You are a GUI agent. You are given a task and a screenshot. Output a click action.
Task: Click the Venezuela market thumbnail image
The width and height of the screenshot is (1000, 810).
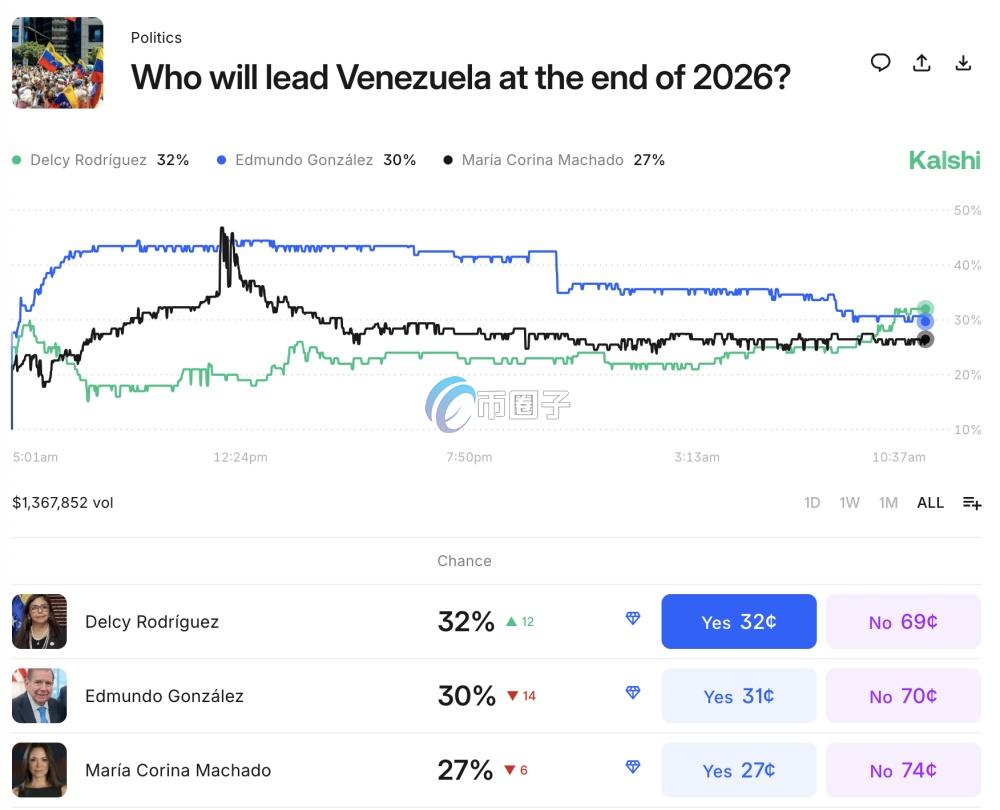pos(58,63)
